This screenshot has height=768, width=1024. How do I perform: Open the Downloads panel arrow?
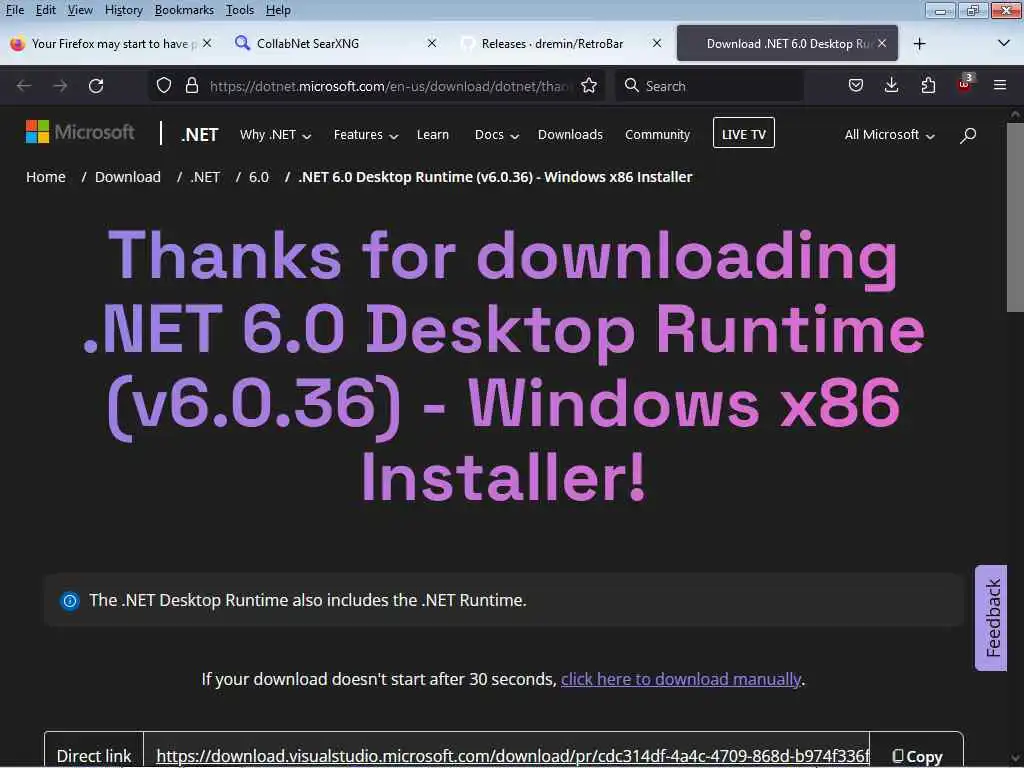pyautogui.click(x=891, y=86)
